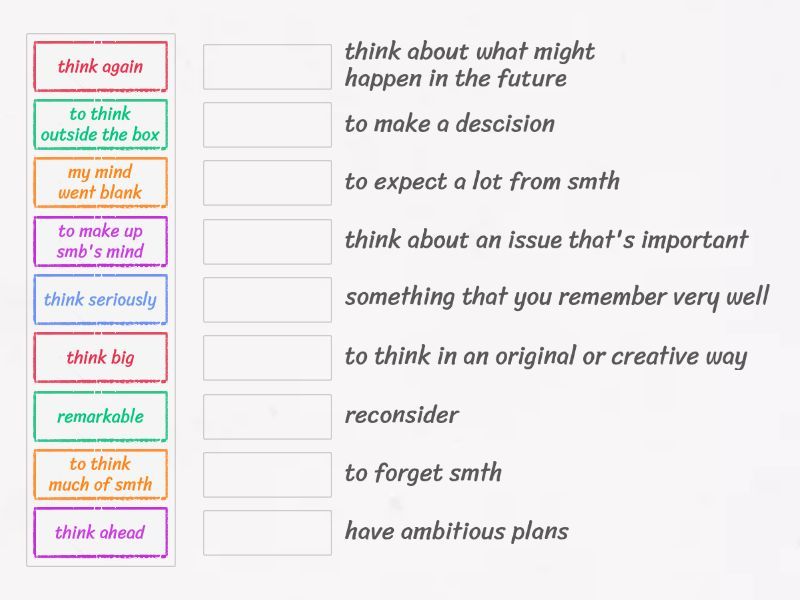Click the 'think again' word tile
The height and width of the screenshot is (600, 800).
[100, 67]
